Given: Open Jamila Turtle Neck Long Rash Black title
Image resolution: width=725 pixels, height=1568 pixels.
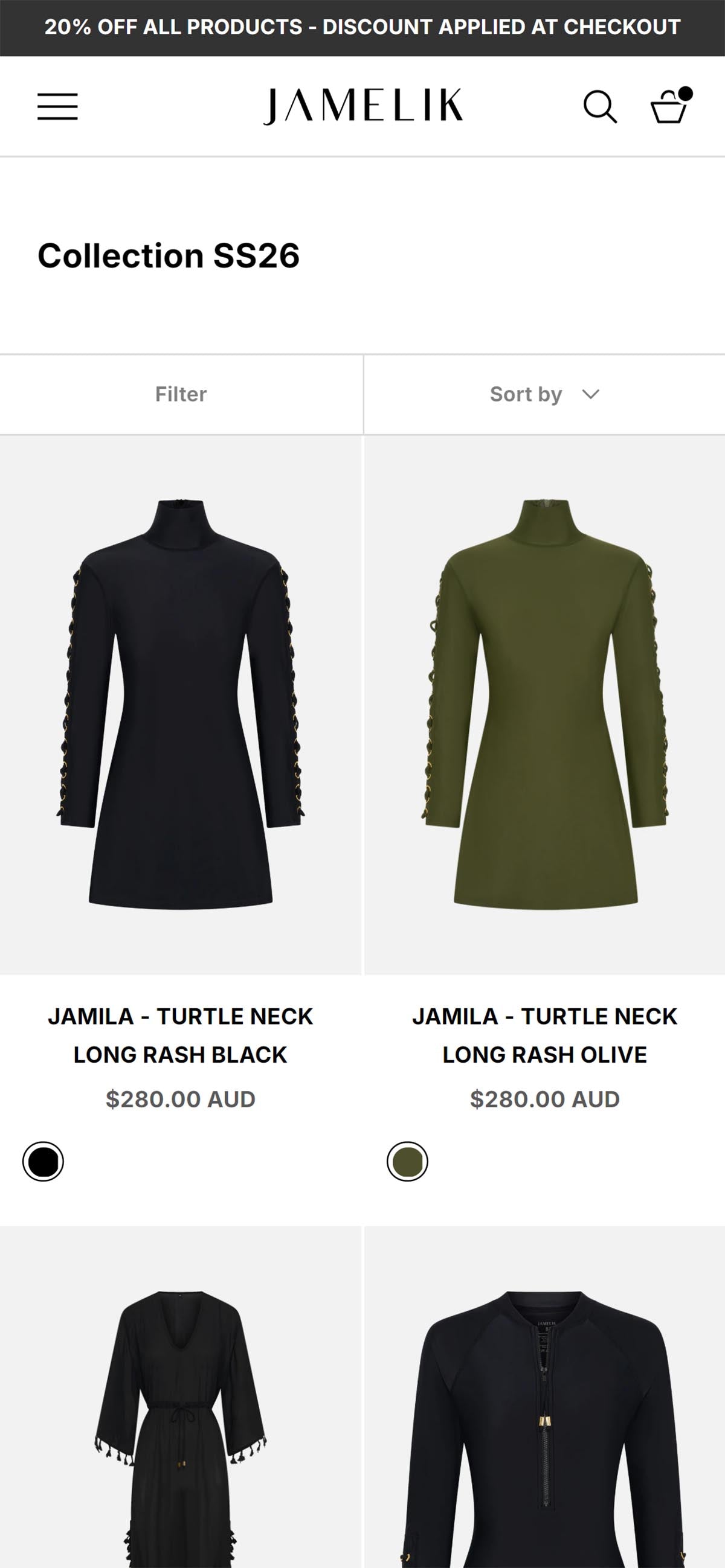Looking at the screenshot, I should click(180, 1035).
